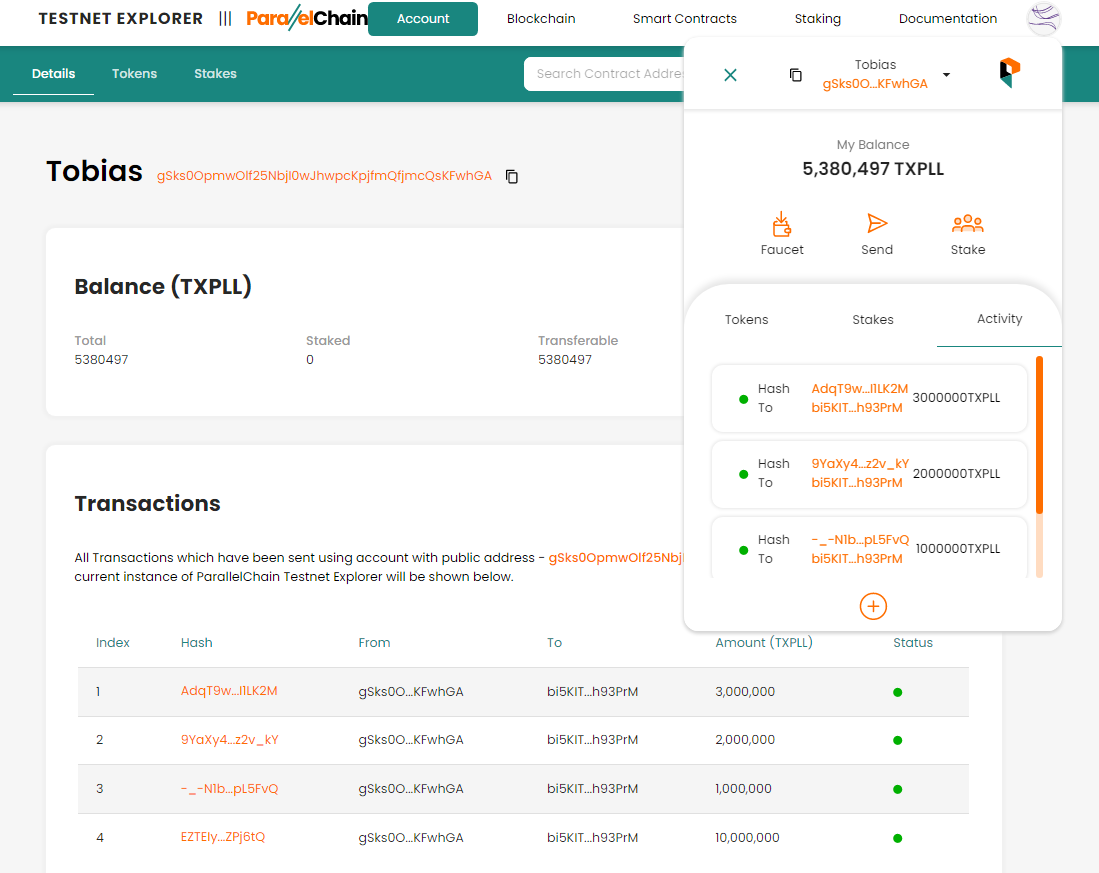Click status dot for transaction 1

click(897, 692)
